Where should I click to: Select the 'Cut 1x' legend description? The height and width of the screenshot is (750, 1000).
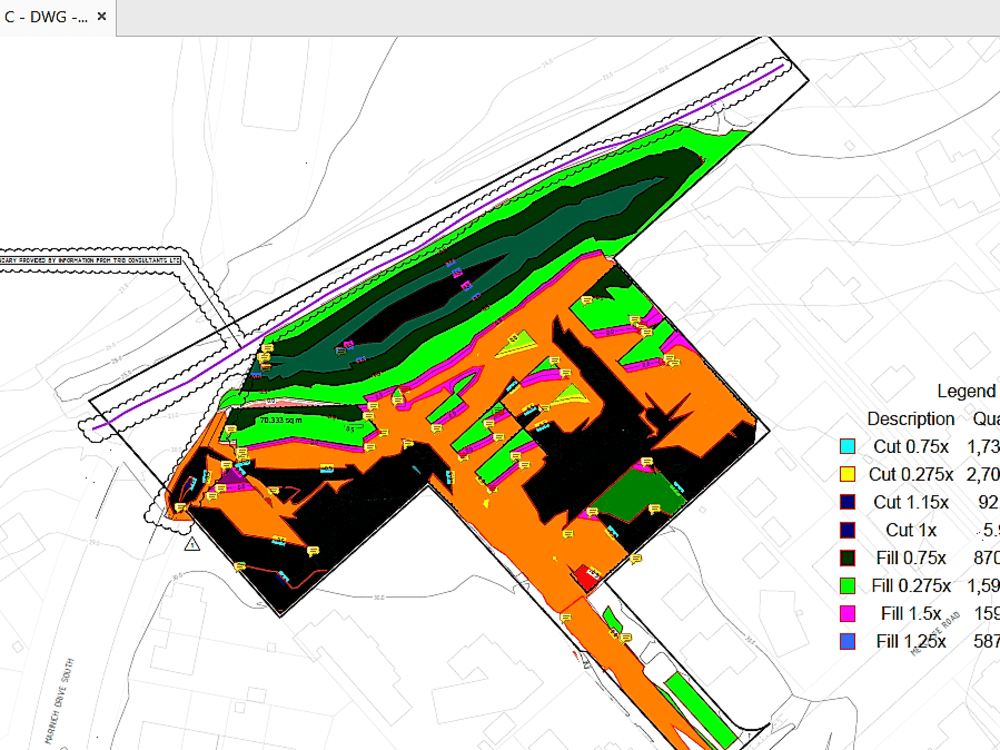(x=911, y=530)
